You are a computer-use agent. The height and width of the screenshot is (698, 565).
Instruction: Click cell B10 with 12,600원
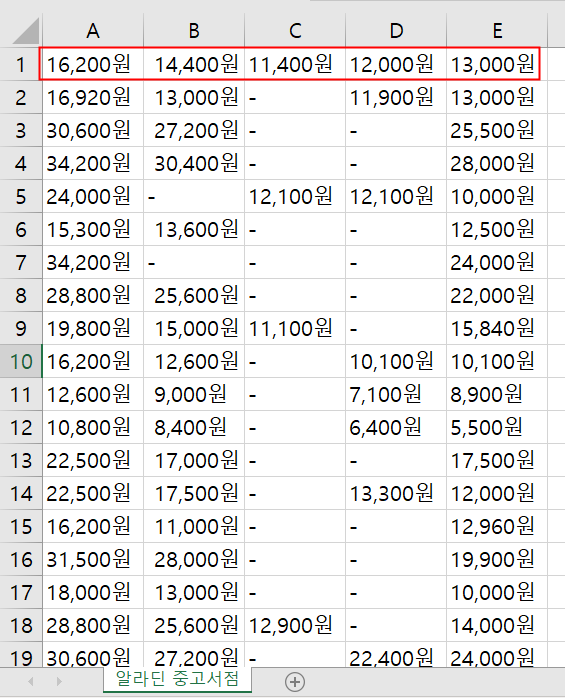tap(194, 361)
